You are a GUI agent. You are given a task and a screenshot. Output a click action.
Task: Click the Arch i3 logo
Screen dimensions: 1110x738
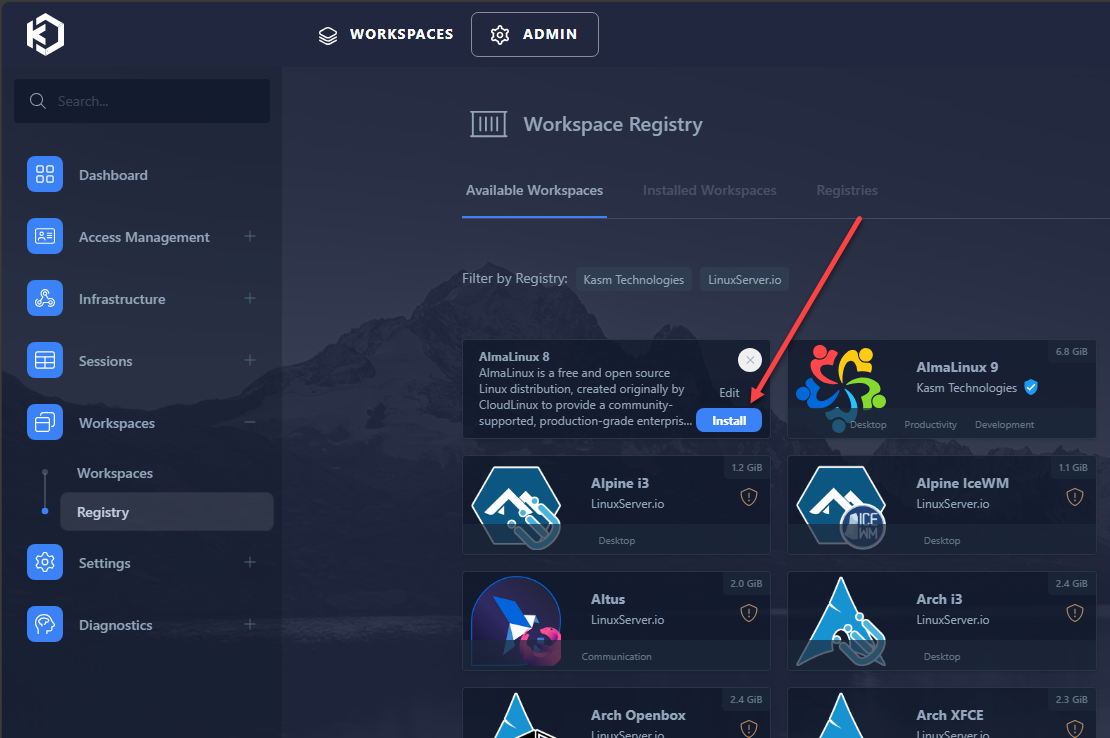click(841, 622)
